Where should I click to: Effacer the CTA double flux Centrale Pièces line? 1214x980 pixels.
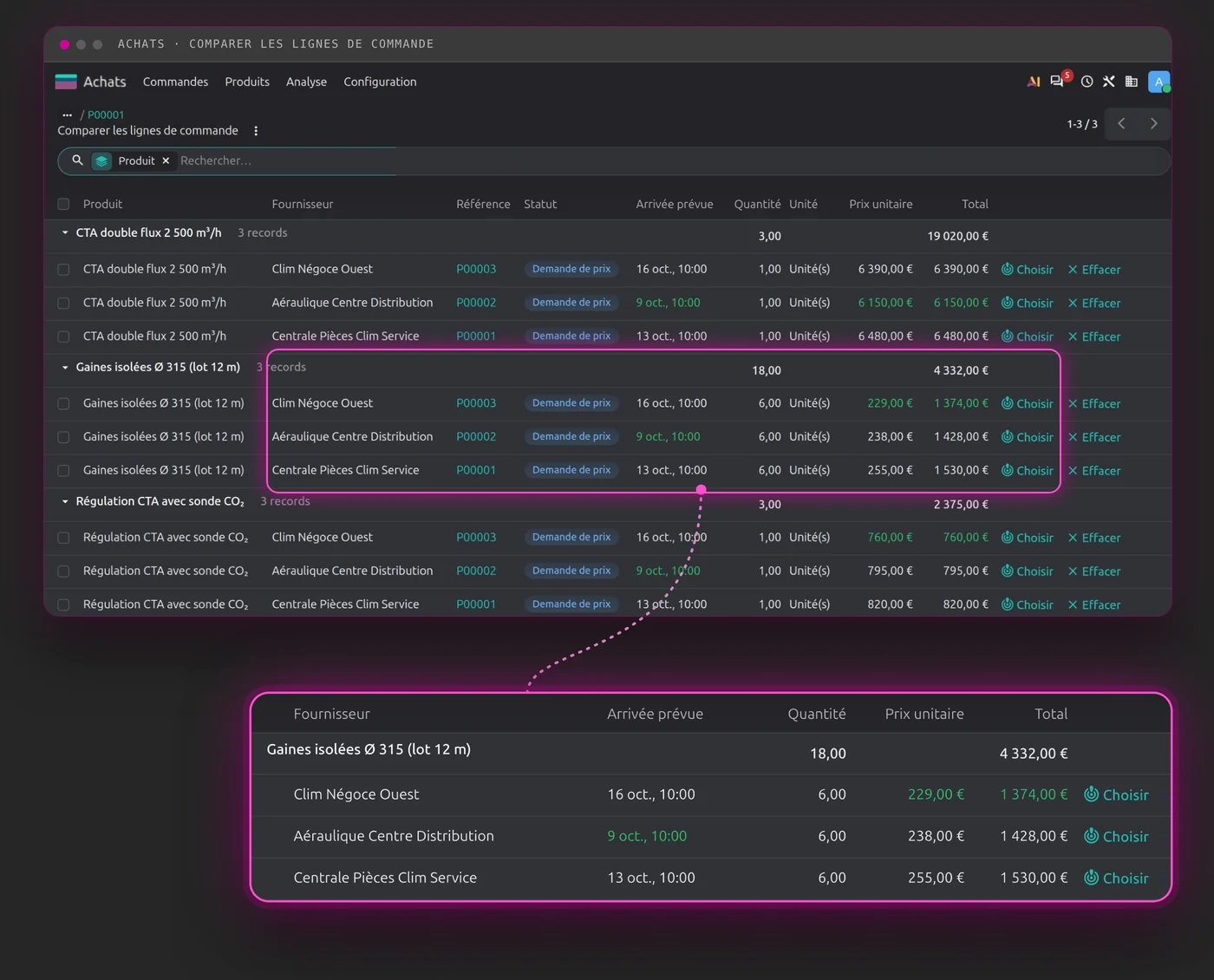tap(1094, 336)
